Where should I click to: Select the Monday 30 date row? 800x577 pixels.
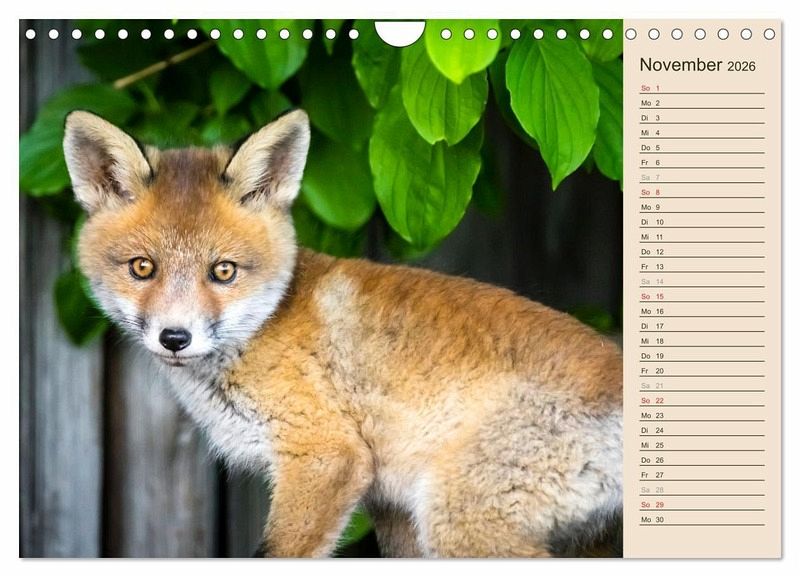click(701, 519)
